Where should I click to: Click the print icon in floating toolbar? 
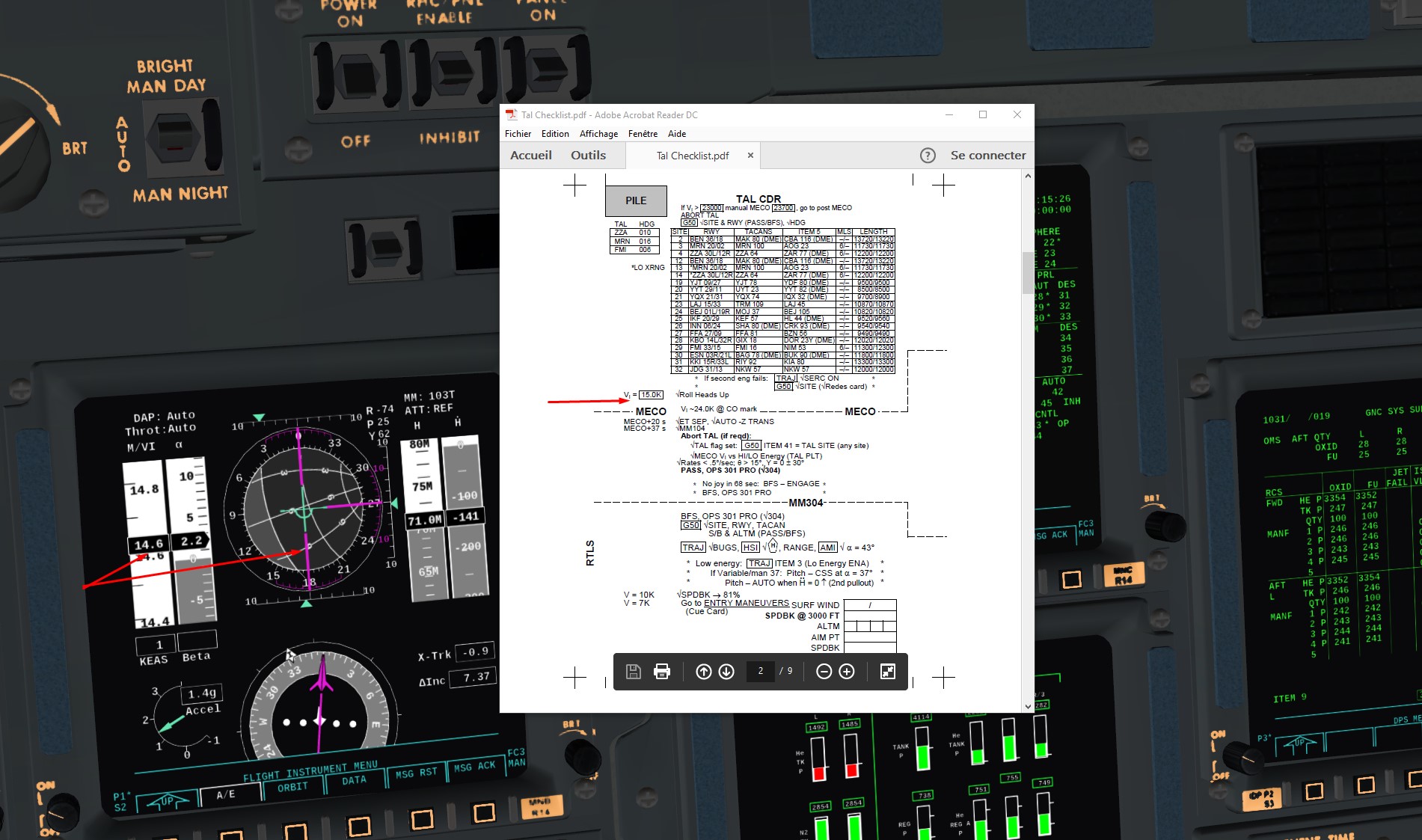point(662,672)
